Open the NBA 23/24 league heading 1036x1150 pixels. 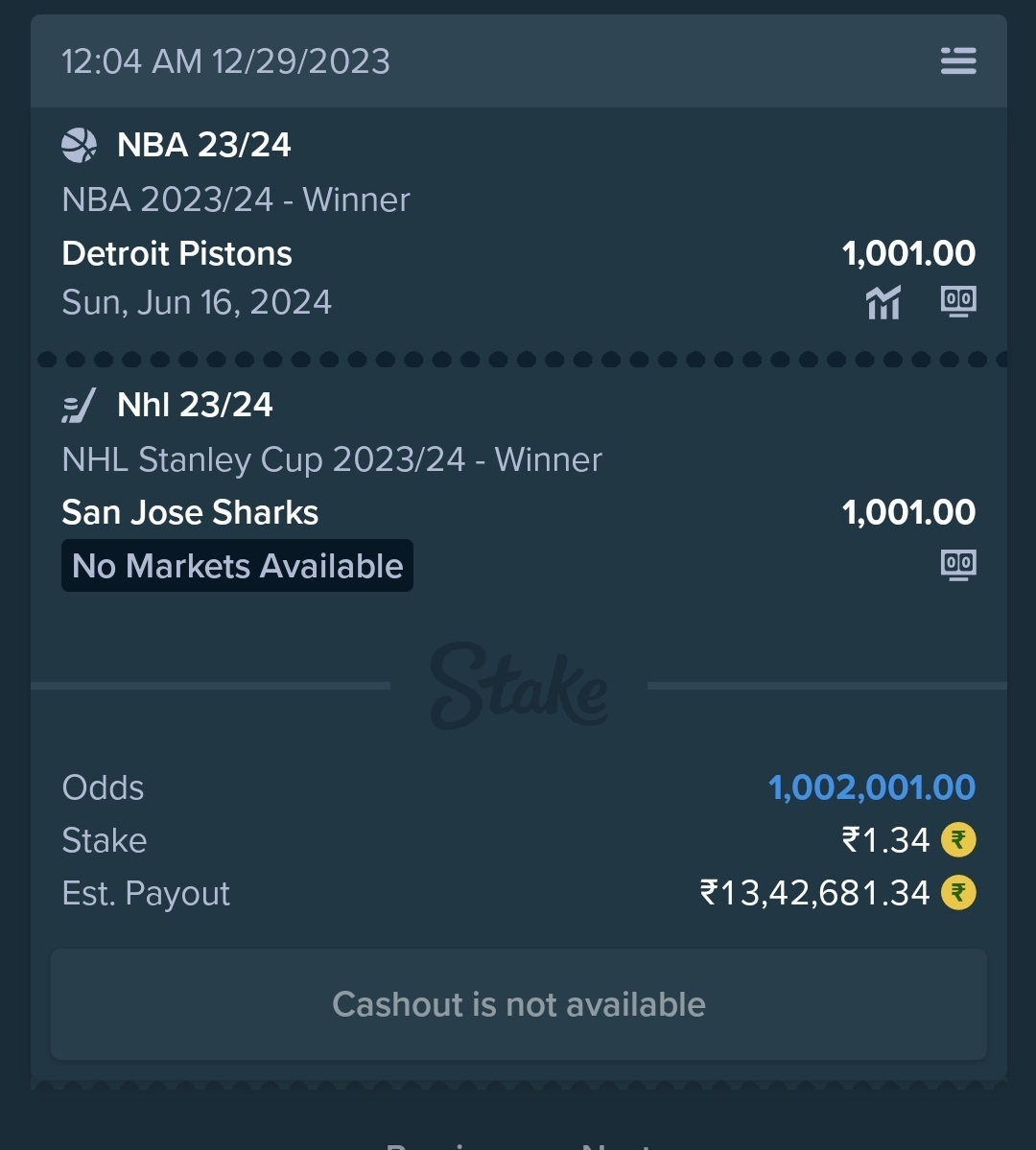(204, 145)
